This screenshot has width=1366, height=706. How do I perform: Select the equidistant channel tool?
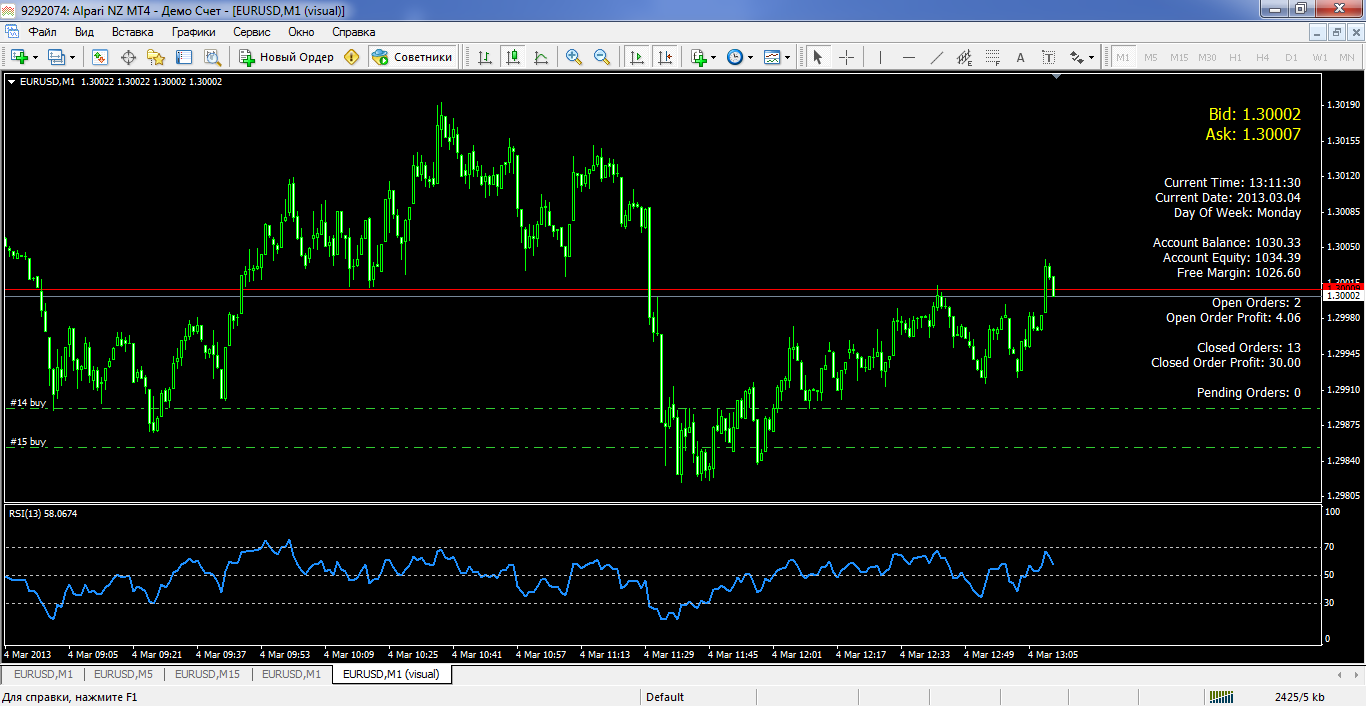click(965, 57)
